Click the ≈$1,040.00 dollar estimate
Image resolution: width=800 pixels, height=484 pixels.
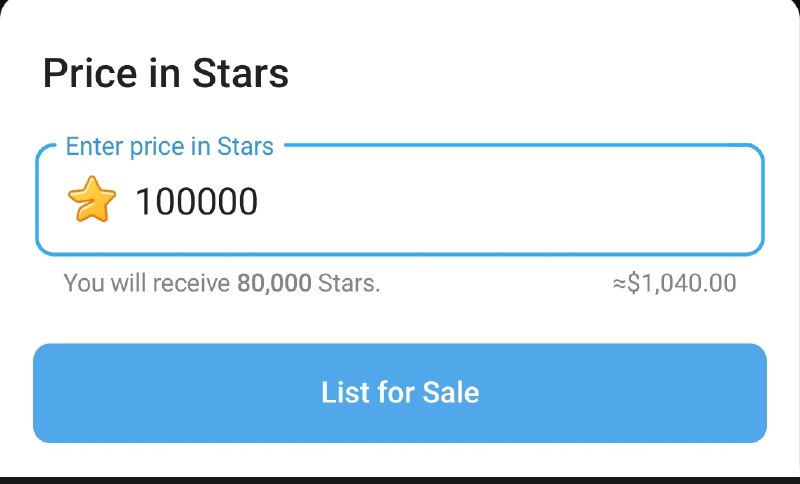[674, 283]
